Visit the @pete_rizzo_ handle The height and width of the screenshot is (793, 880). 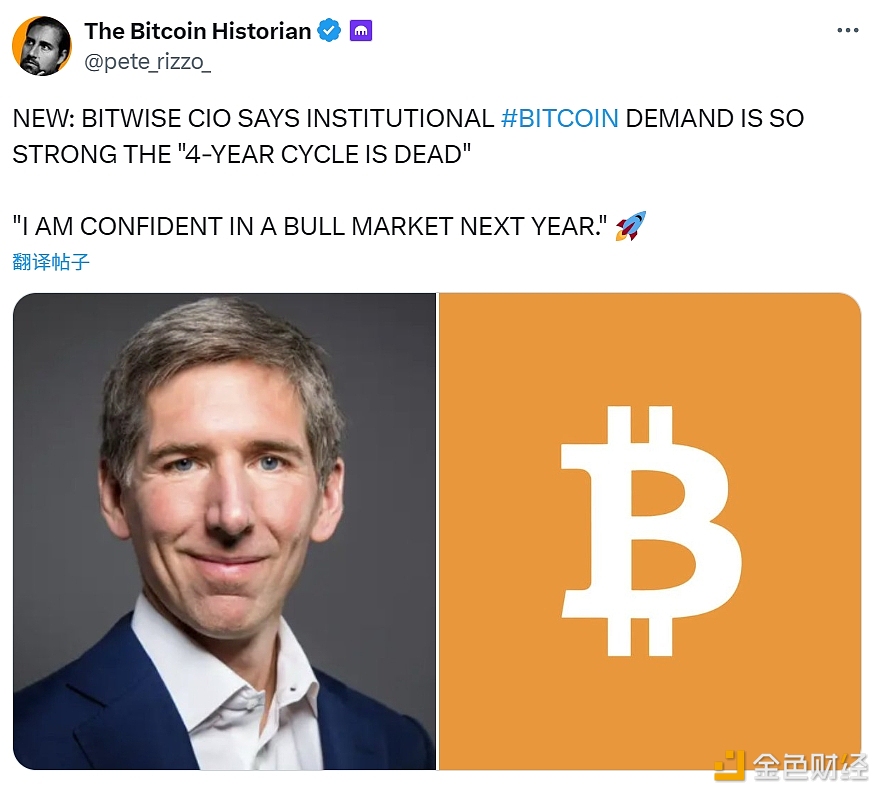click(148, 62)
